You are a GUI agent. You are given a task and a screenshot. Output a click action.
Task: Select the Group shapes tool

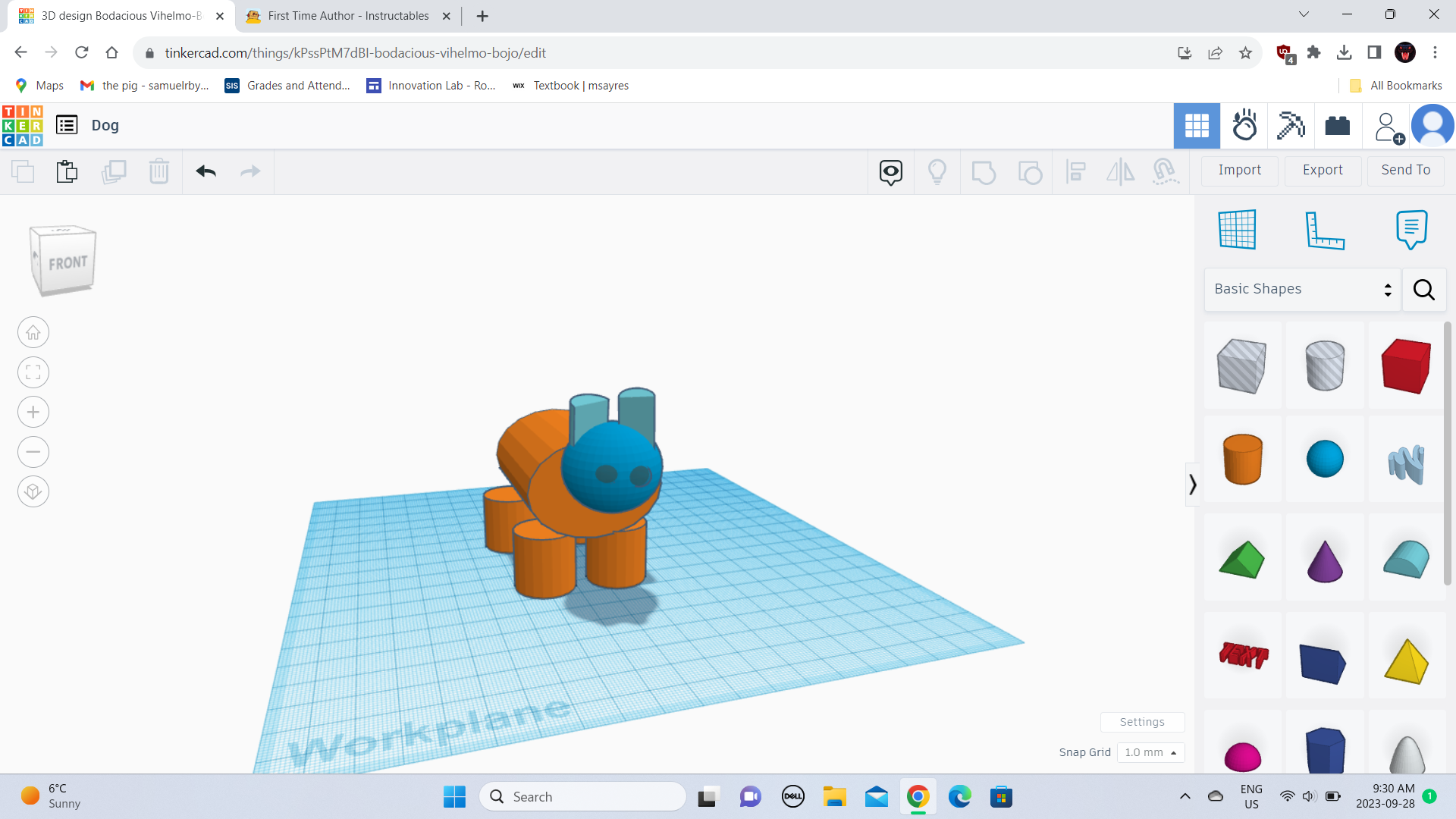pyautogui.click(x=984, y=171)
